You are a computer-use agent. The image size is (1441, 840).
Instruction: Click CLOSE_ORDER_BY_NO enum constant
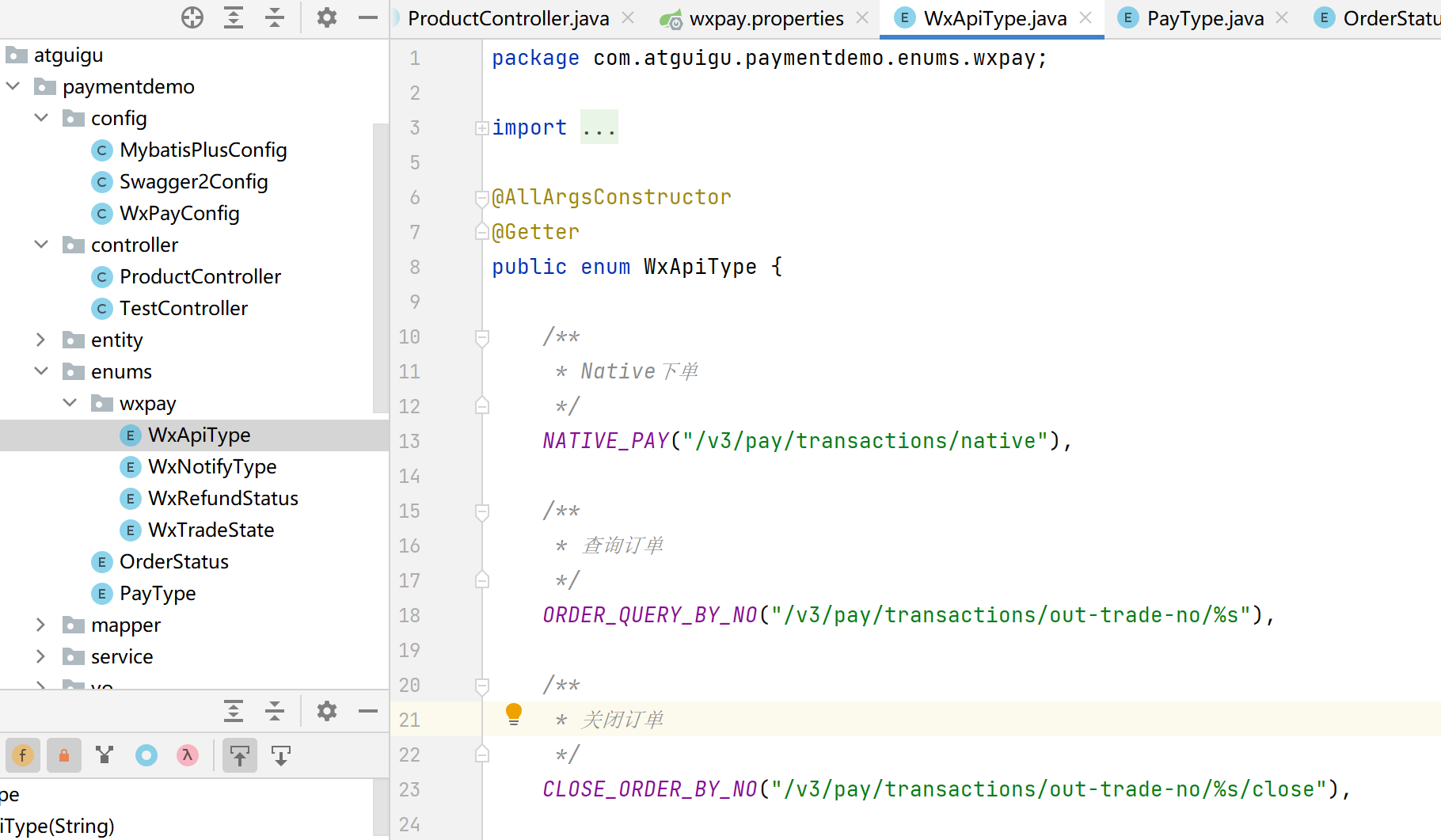(x=651, y=789)
